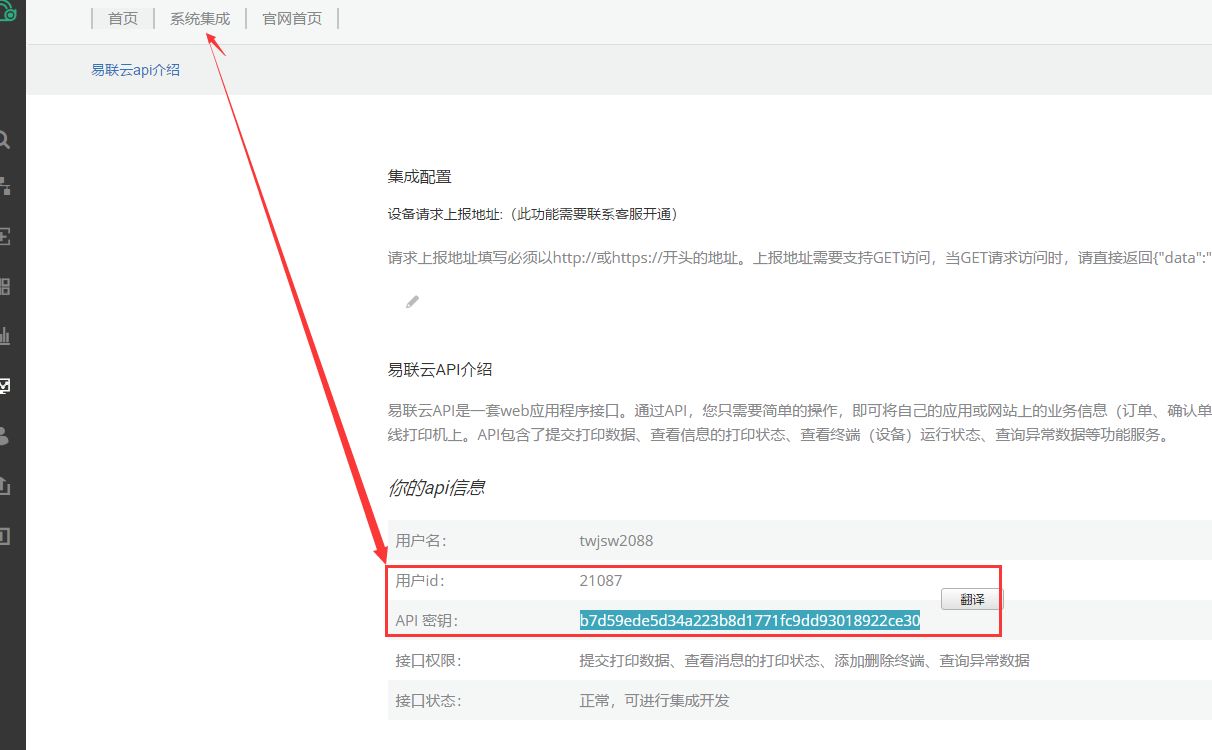
Task: Click the pencil edit icon for report address
Action: [412, 301]
